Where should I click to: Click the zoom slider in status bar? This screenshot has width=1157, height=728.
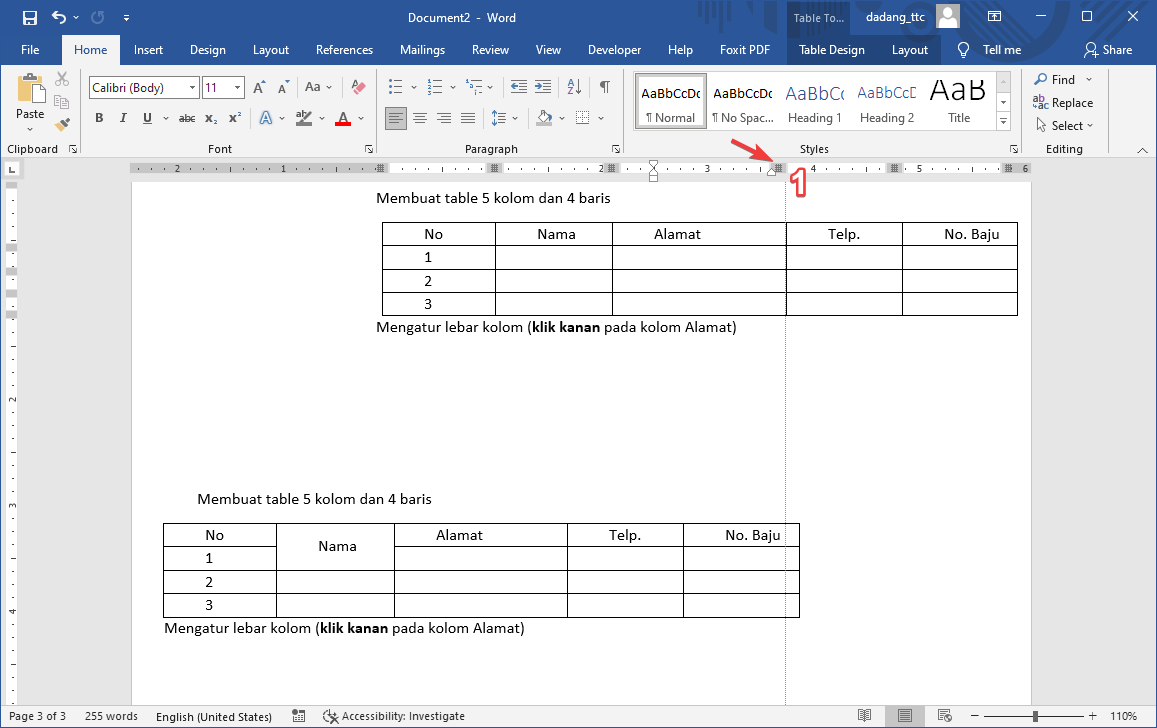(1035, 716)
